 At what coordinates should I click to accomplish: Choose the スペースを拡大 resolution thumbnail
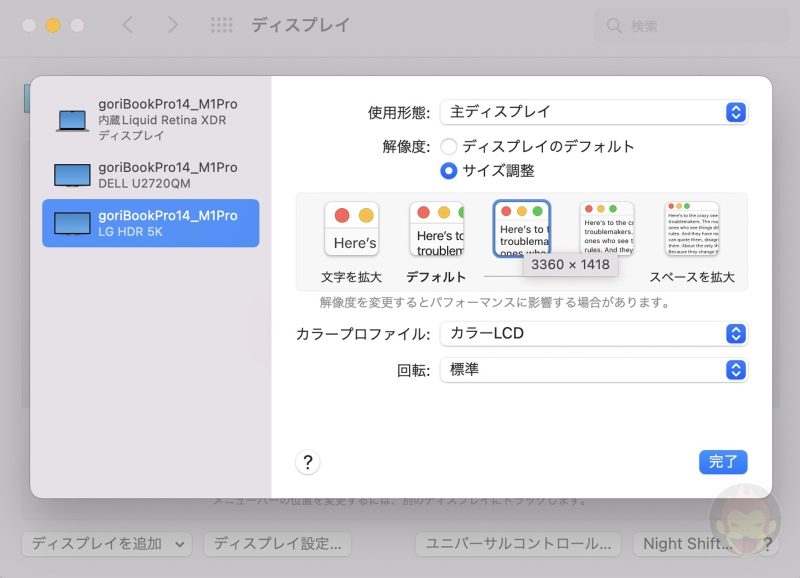coord(692,229)
